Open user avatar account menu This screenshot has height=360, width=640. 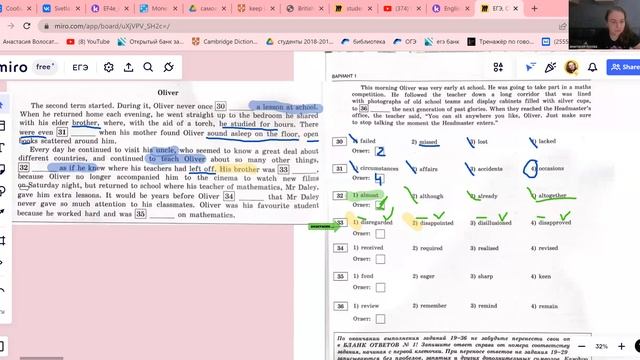(x=571, y=67)
